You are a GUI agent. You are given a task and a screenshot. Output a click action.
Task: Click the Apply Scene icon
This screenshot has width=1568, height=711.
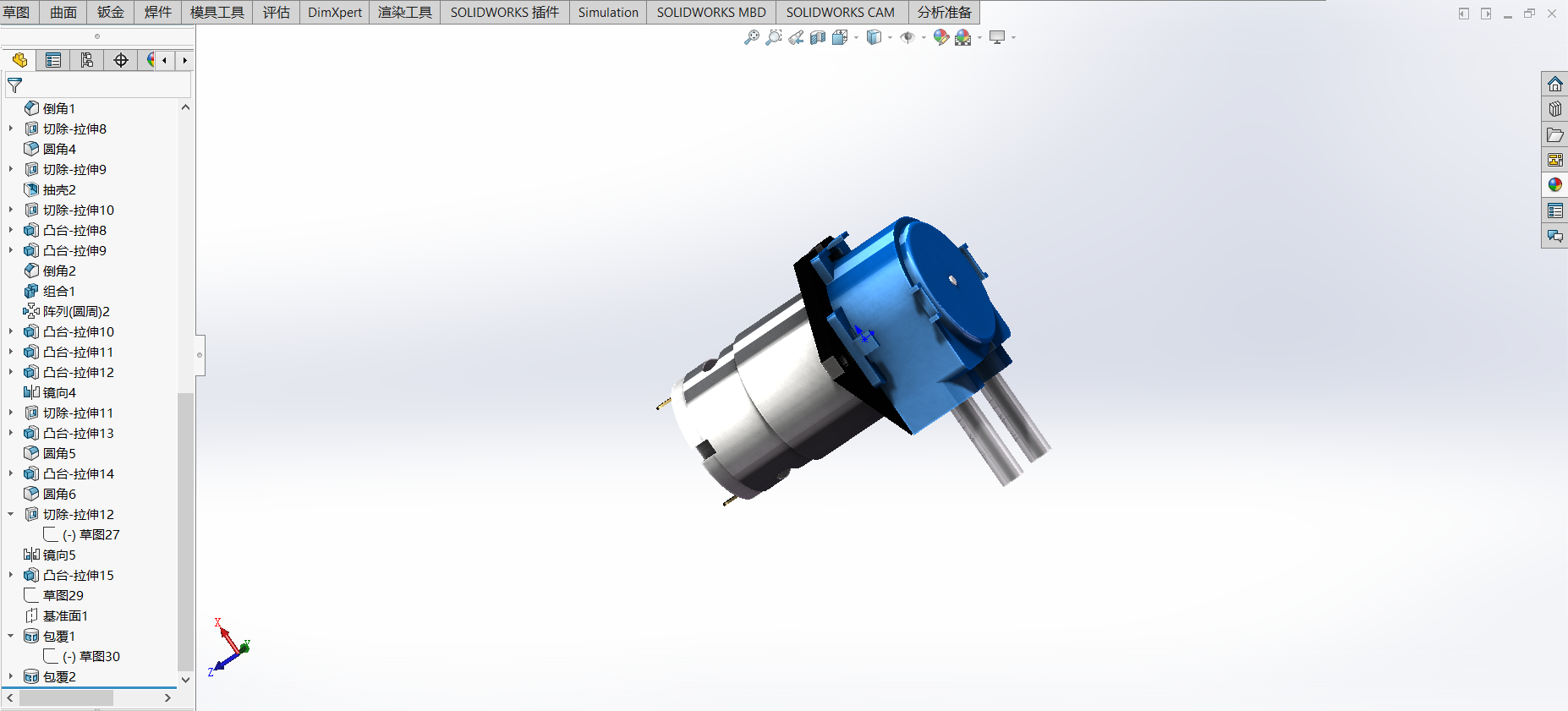click(963, 37)
